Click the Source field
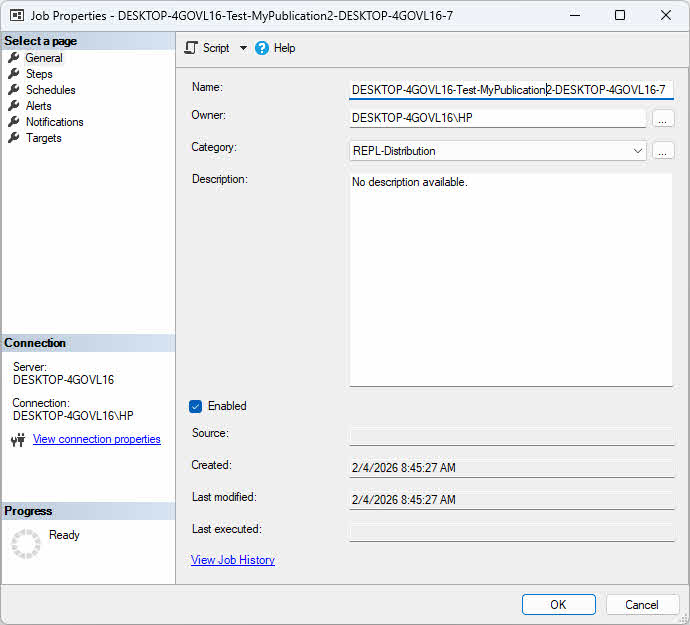Screen dimensions: 690x625 pyautogui.click(x=511, y=436)
